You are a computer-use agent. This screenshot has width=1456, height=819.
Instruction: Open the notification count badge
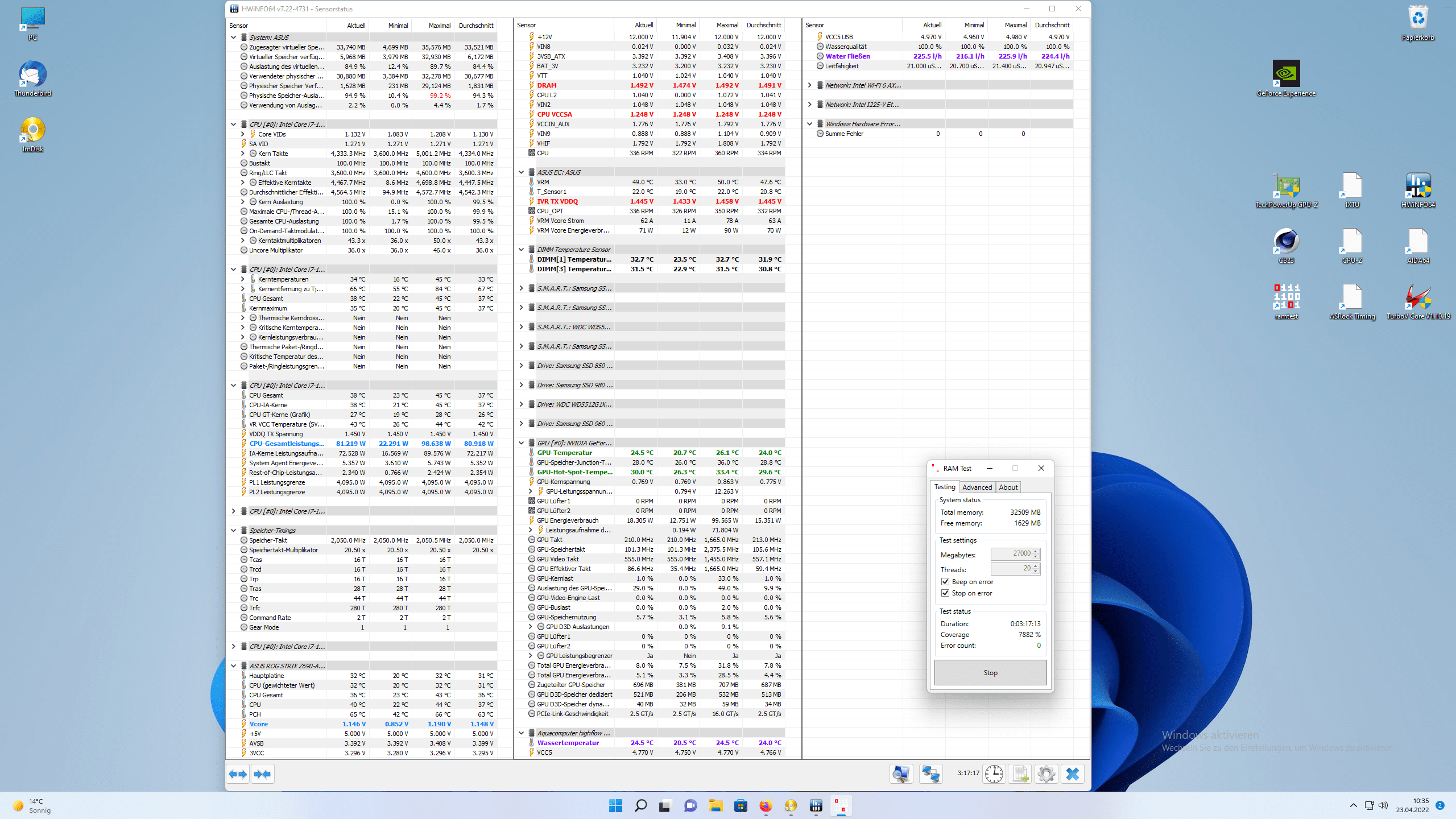coord(1440,805)
